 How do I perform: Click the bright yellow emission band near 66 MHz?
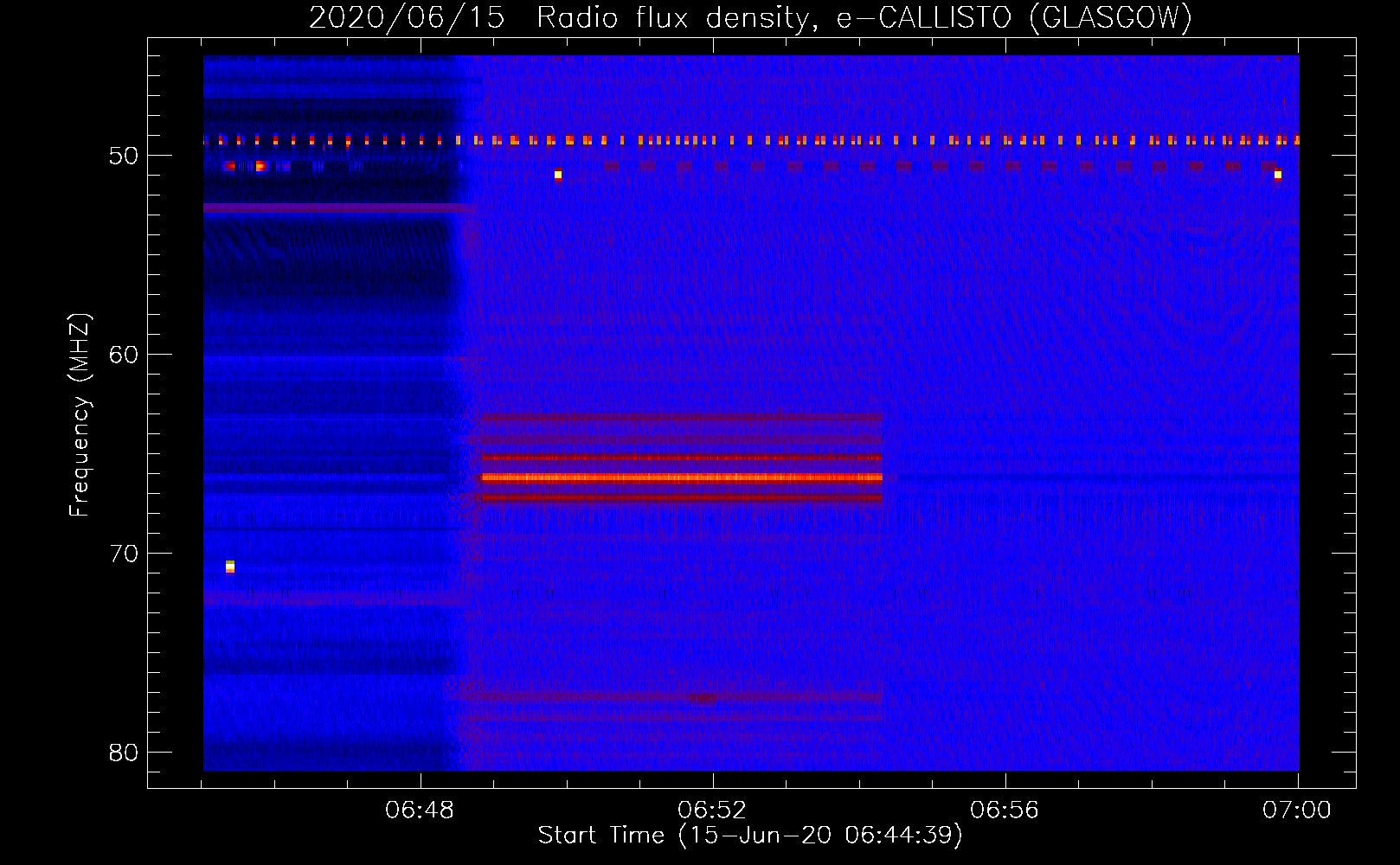(682, 477)
